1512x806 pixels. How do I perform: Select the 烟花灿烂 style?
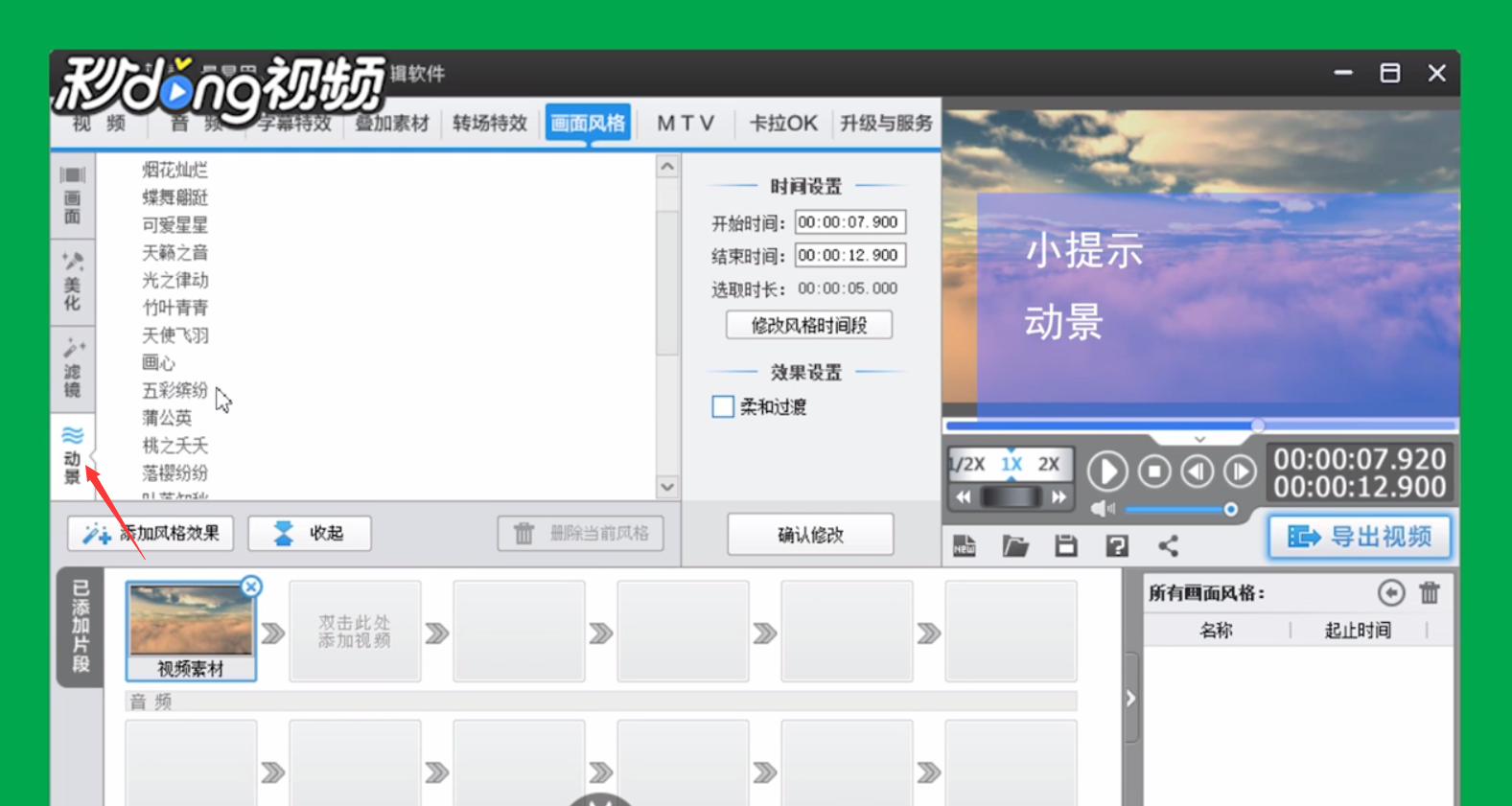tap(174, 170)
